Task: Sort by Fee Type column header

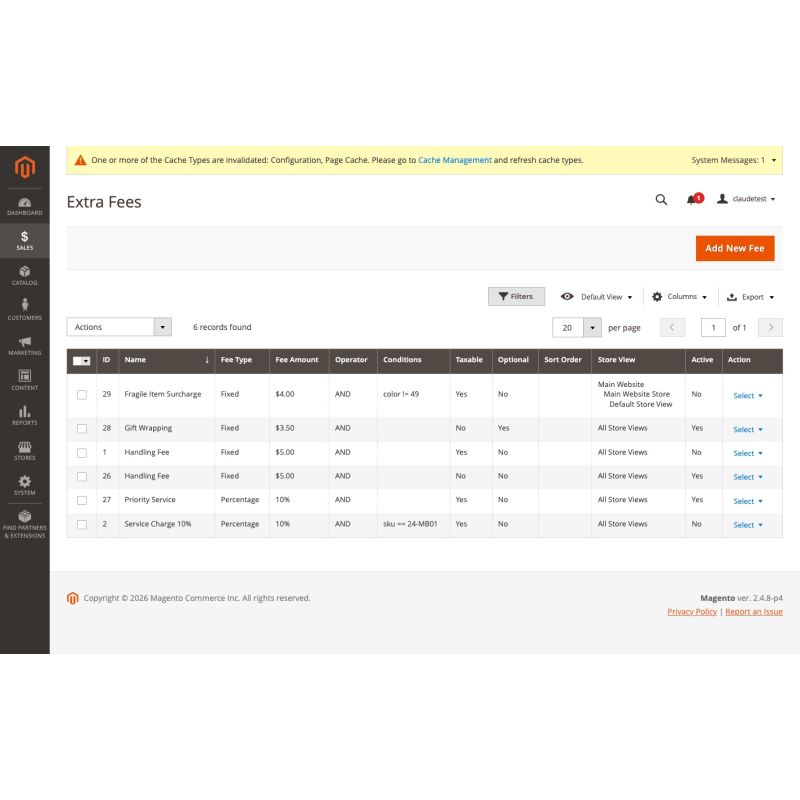Action: pos(242,360)
